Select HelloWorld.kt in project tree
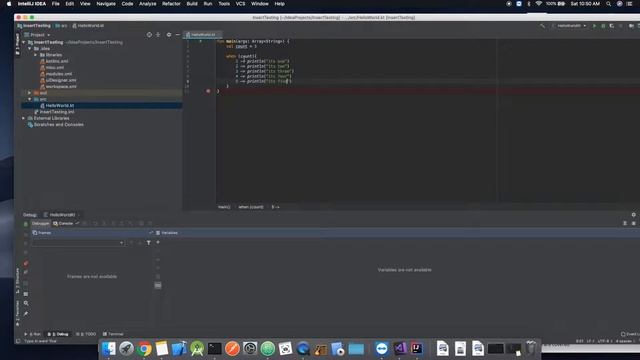This screenshot has width=640, height=360. (x=59, y=105)
